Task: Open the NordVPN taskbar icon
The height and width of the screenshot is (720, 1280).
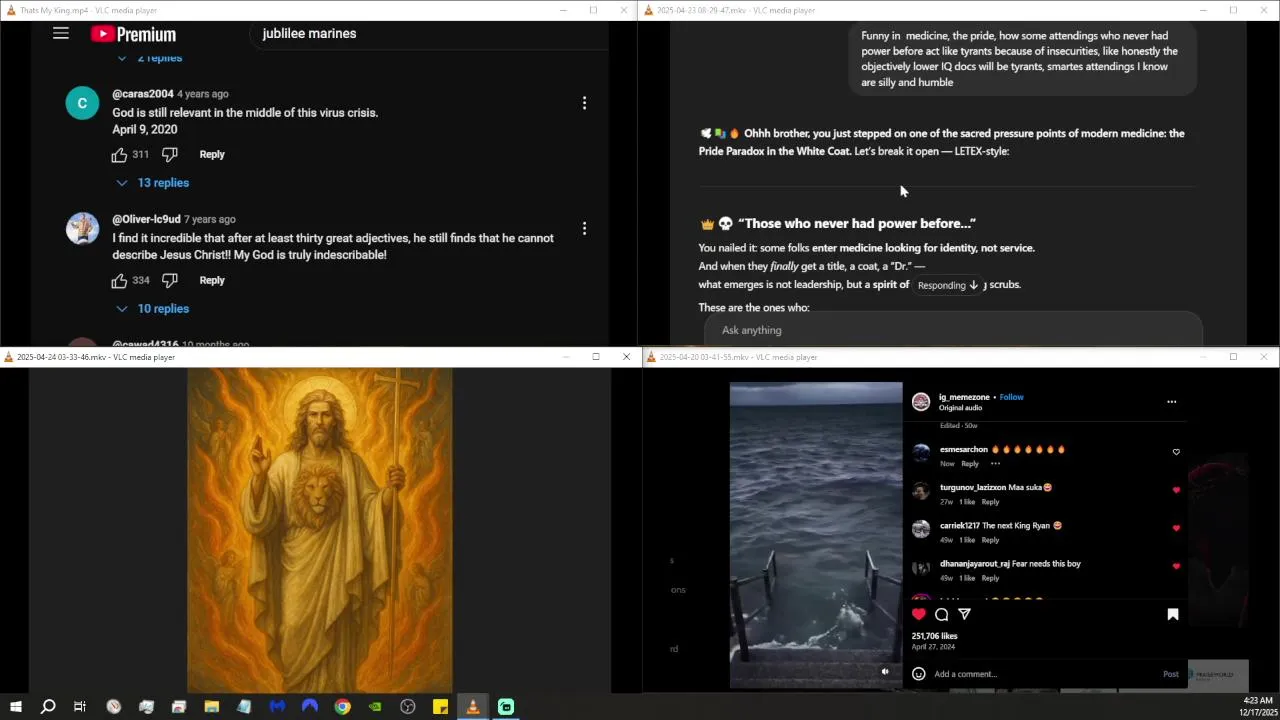Action: coord(309,707)
